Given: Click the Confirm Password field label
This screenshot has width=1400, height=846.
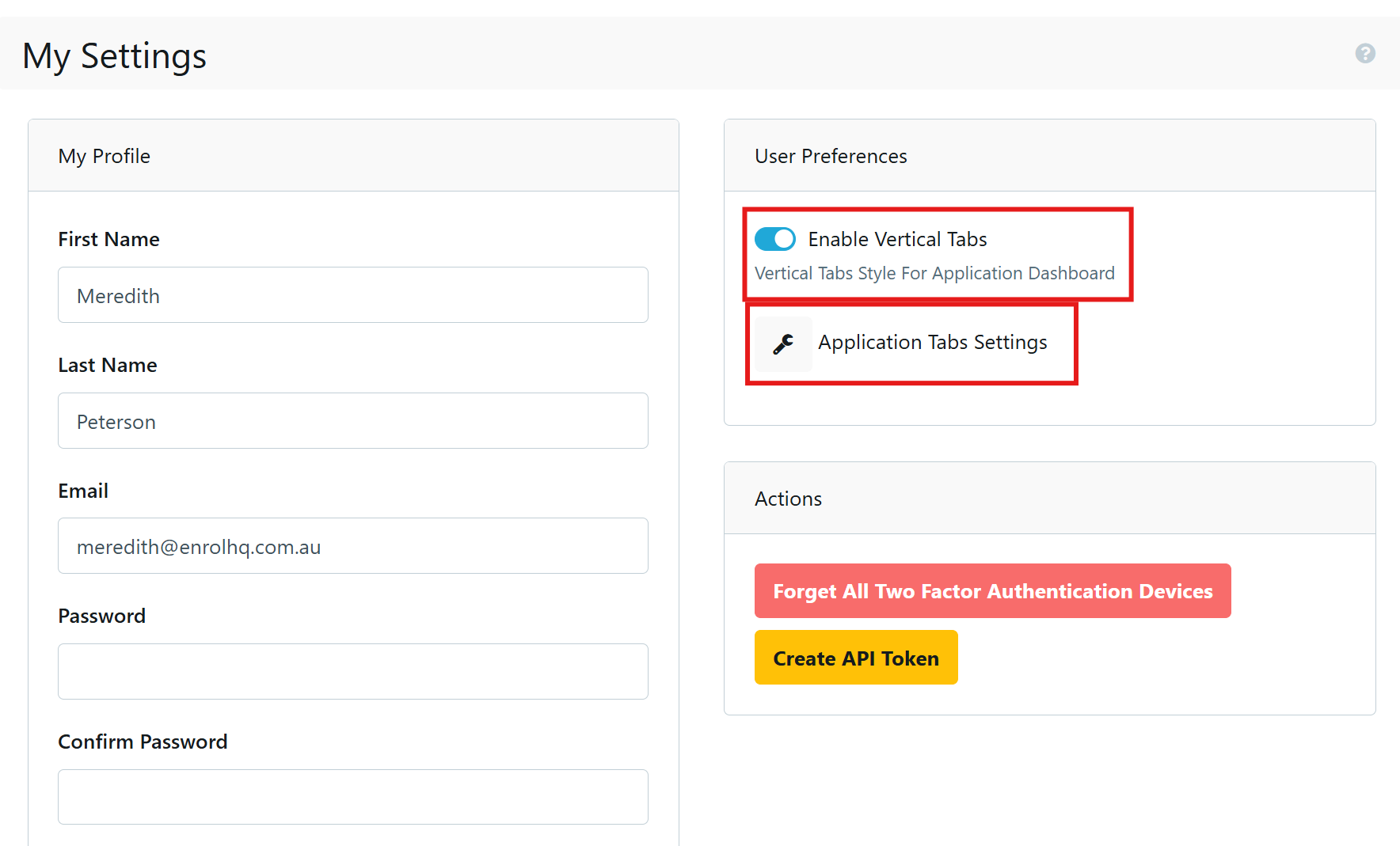Looking at the screenshot, I should pyautogui.click(x=143, y=742).
